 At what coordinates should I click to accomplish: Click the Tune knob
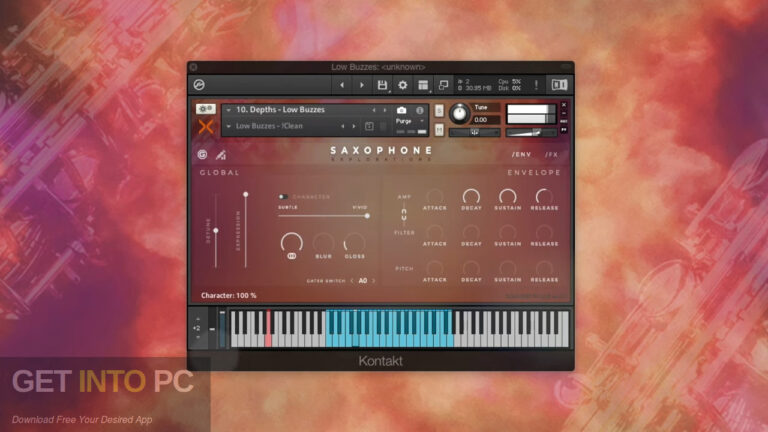[x=459, y=114]
